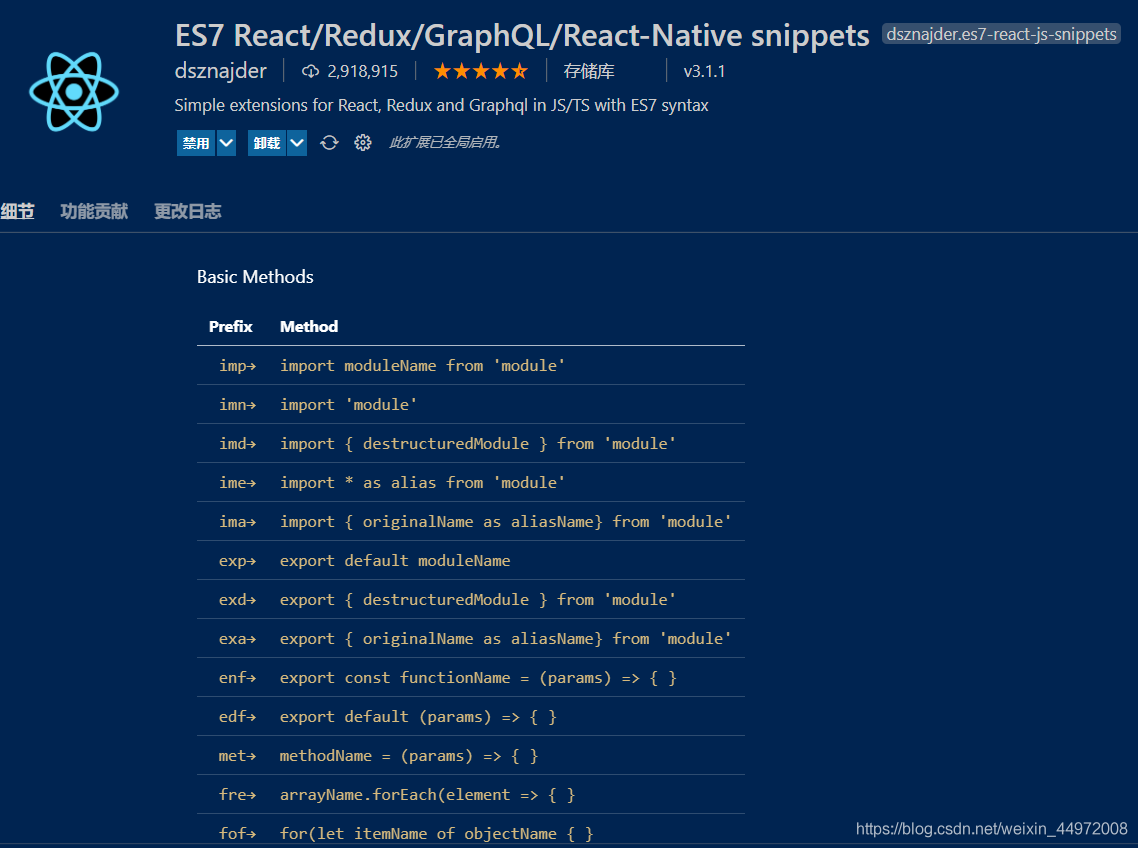Screen dimensions: 1138x848
Task: Click the extension ID dsznajder.es7-react-js-snippets badge
Action: [x=1002, y=34]
